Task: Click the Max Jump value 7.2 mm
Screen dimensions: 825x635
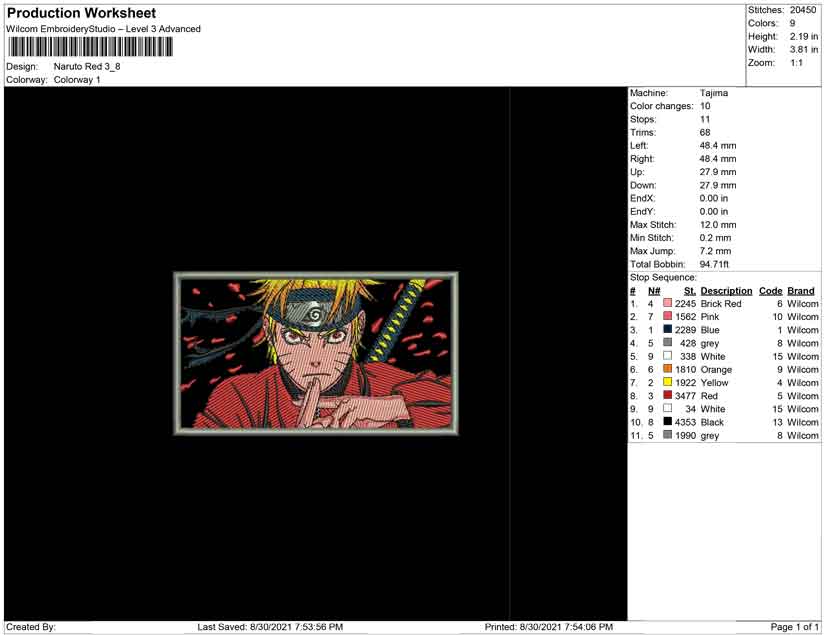Action: pos(716,251)
